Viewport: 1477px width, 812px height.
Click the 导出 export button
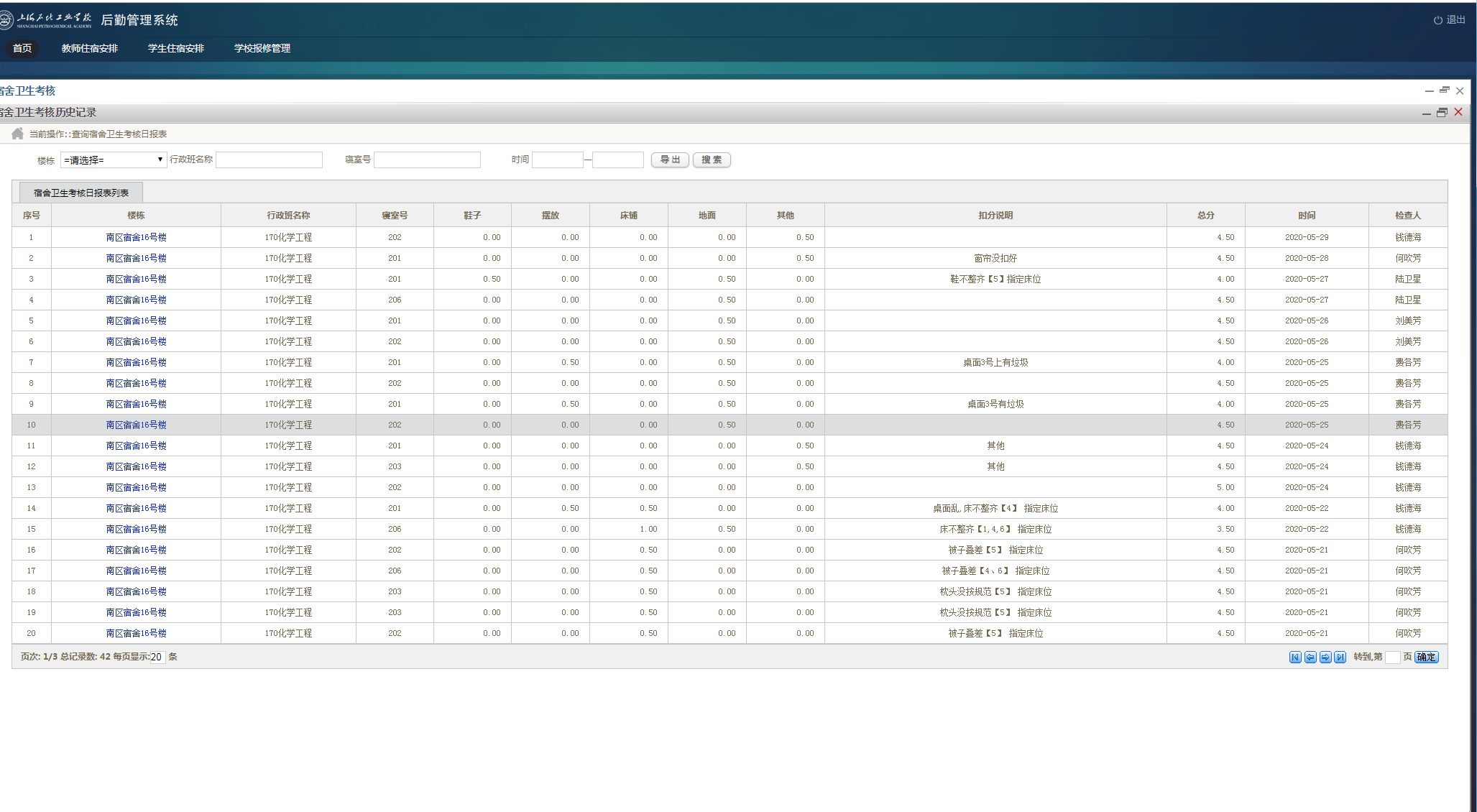coord(670,160)
